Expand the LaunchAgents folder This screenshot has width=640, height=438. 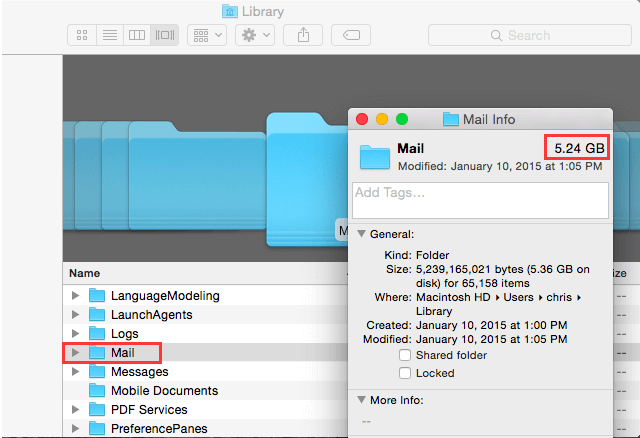tap(75, 314)
